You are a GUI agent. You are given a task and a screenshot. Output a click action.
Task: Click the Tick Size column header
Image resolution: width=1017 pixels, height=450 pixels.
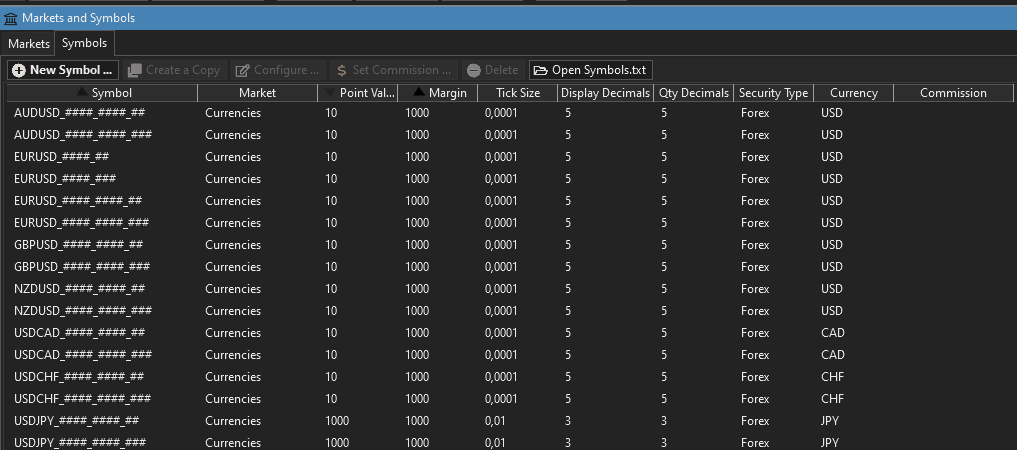click(x=517, y=93)
